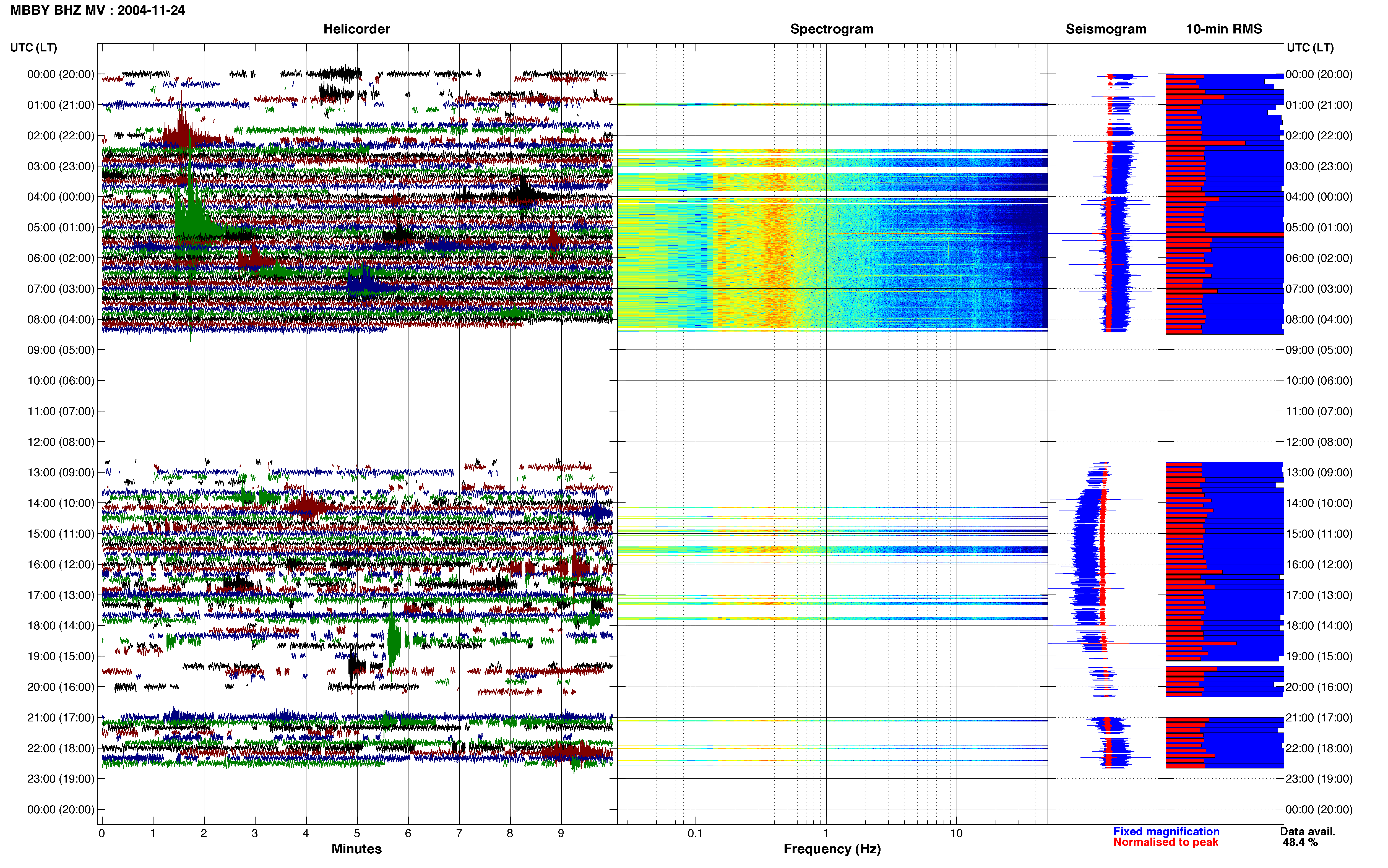Click the '48.4 %' availability value
Screen dimensions: 1388x868
pos(1300,842)
